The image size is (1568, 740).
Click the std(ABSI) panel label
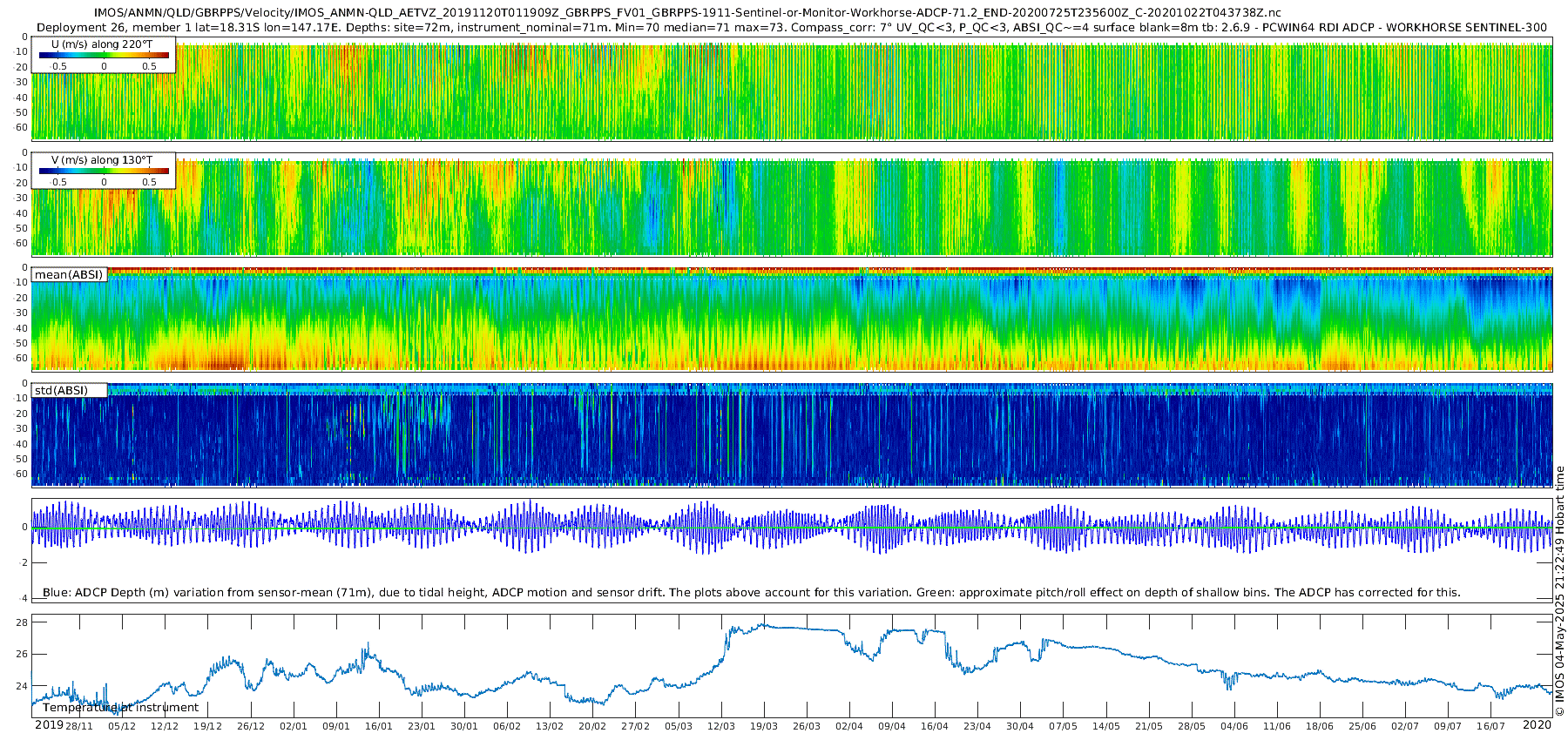tap(61, 390)
